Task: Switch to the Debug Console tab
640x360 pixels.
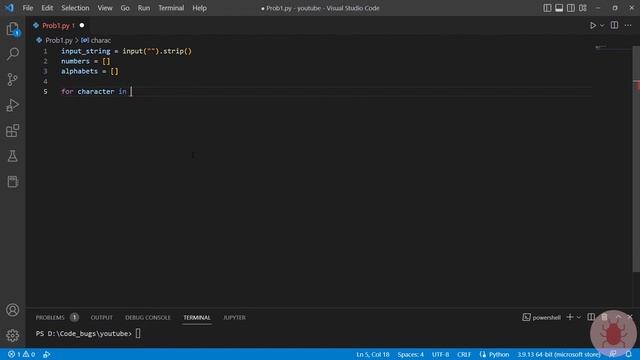Action: (x=148, y=317)
